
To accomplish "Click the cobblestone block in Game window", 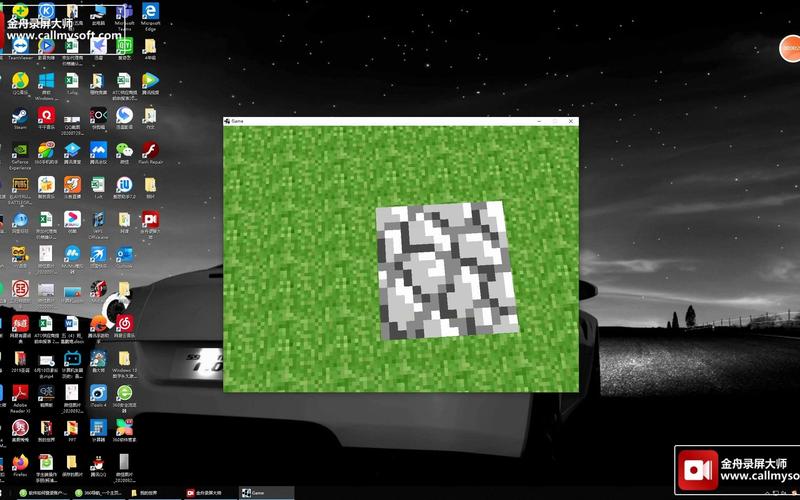I will pyautogui.click(x=447, y=270).
